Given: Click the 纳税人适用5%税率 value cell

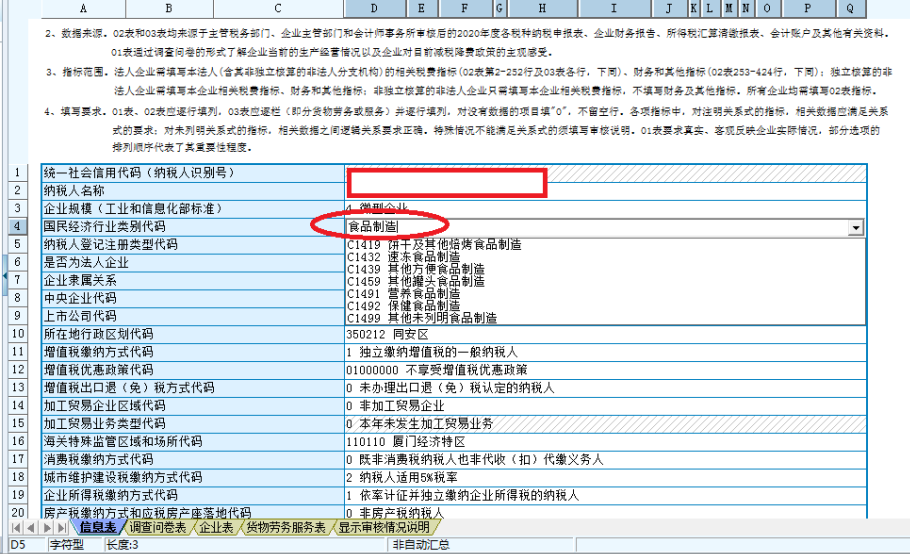Looking at the screenshot, I should coord(606,478).
